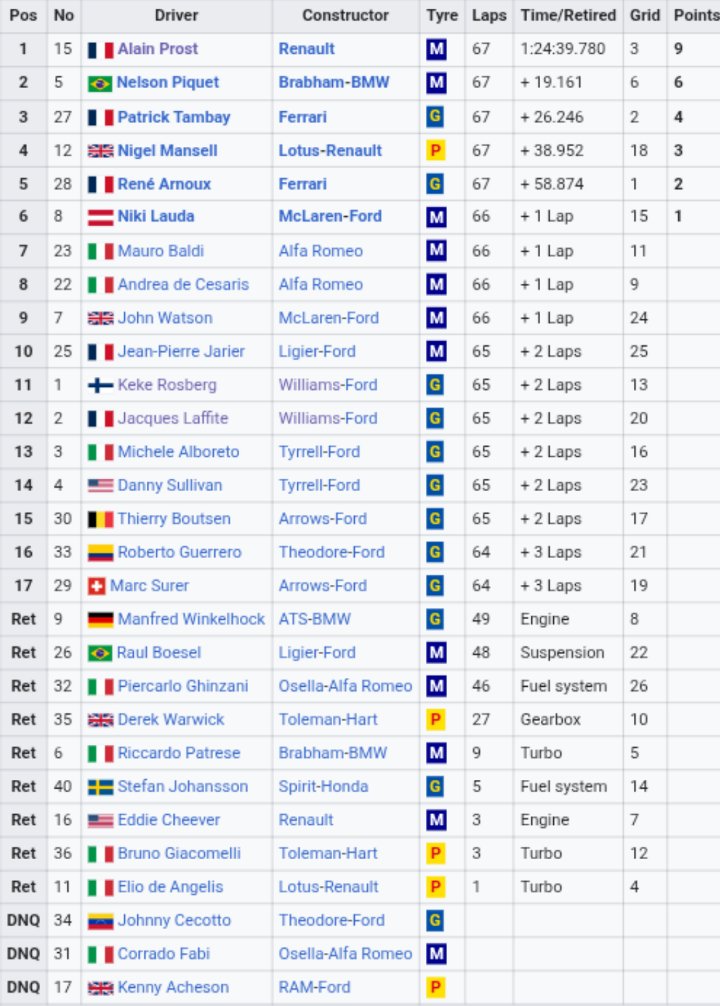This screenshot has width=720, height=1006.
Task: Click the 'Suspension' retirement reason
Action: click(562, 652)
